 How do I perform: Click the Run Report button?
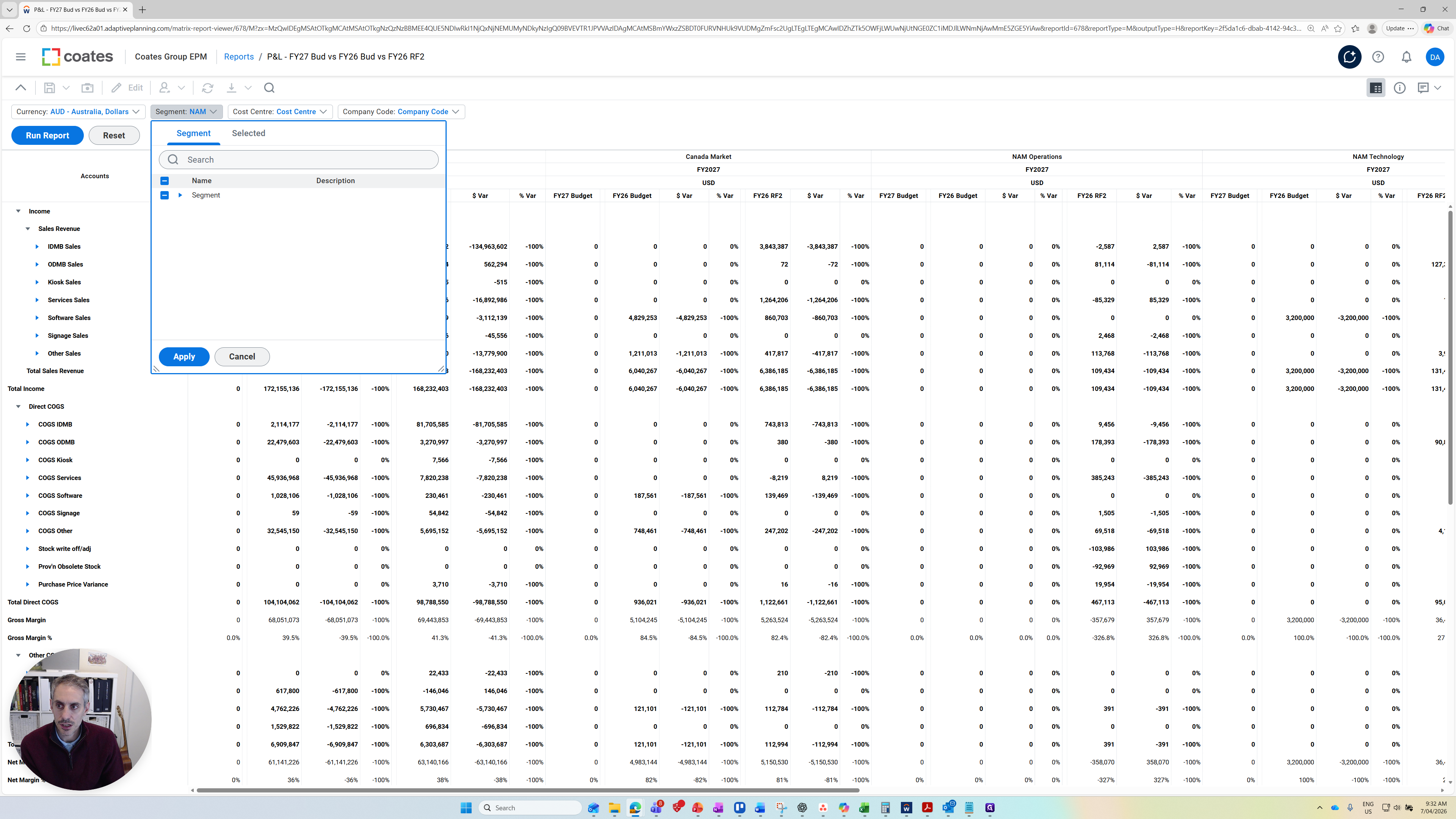tap(47, 136)
